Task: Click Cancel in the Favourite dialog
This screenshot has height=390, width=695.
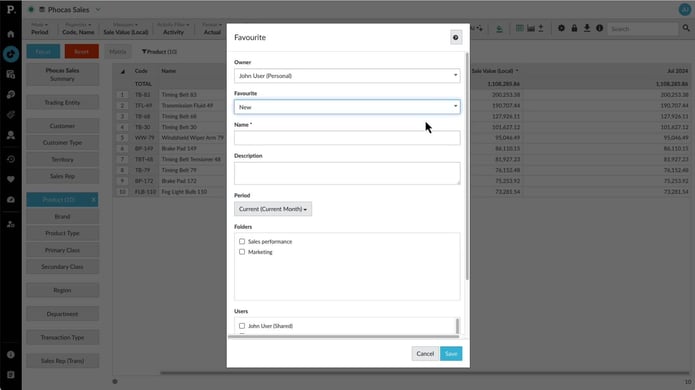Action: pos(425,354)
